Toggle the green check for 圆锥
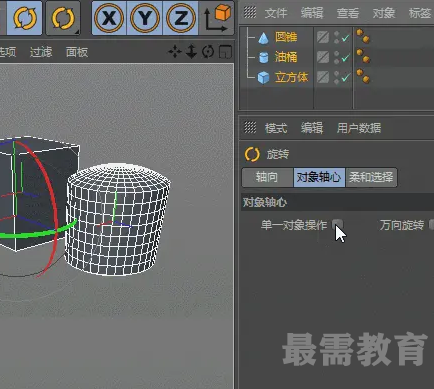Image resolution: width=434 pixels, height=389 pixels. [x=345, y=38]
